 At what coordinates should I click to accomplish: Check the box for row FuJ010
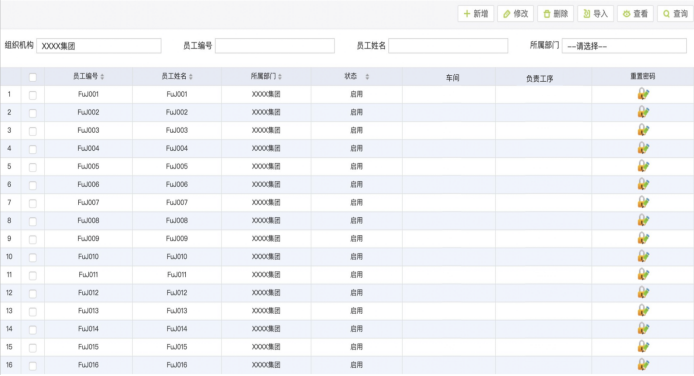(x=33, y=257)
